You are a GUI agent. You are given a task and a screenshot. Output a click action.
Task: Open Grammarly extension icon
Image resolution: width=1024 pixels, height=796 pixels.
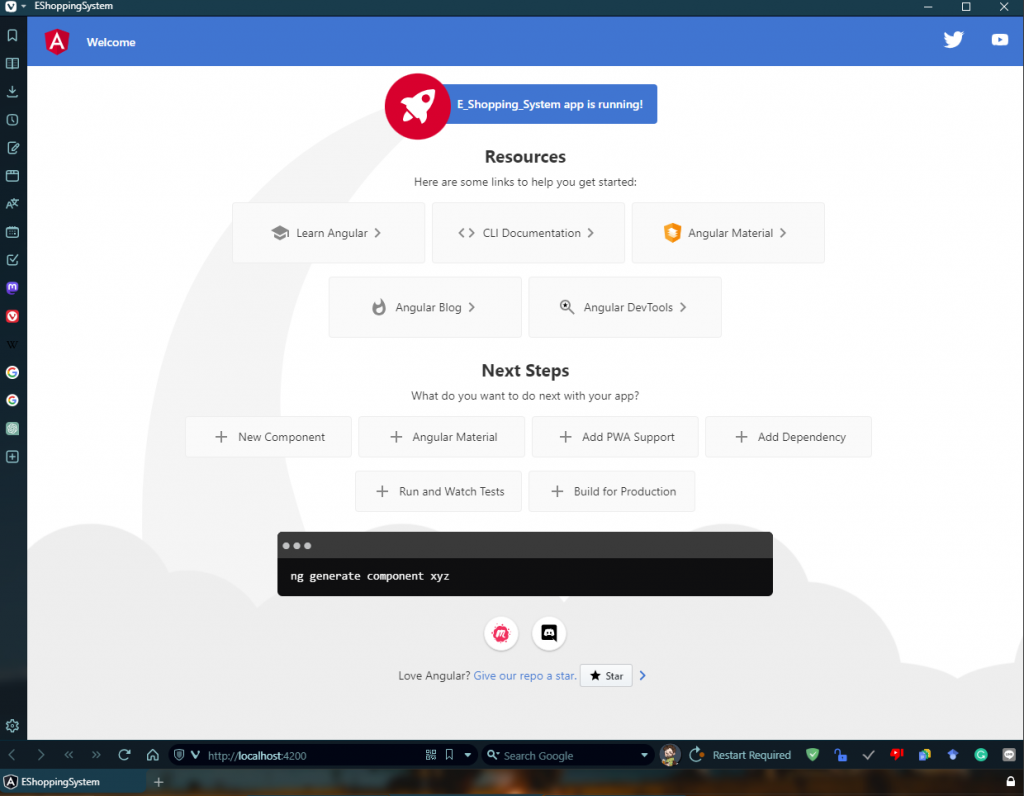coord(981,755)
